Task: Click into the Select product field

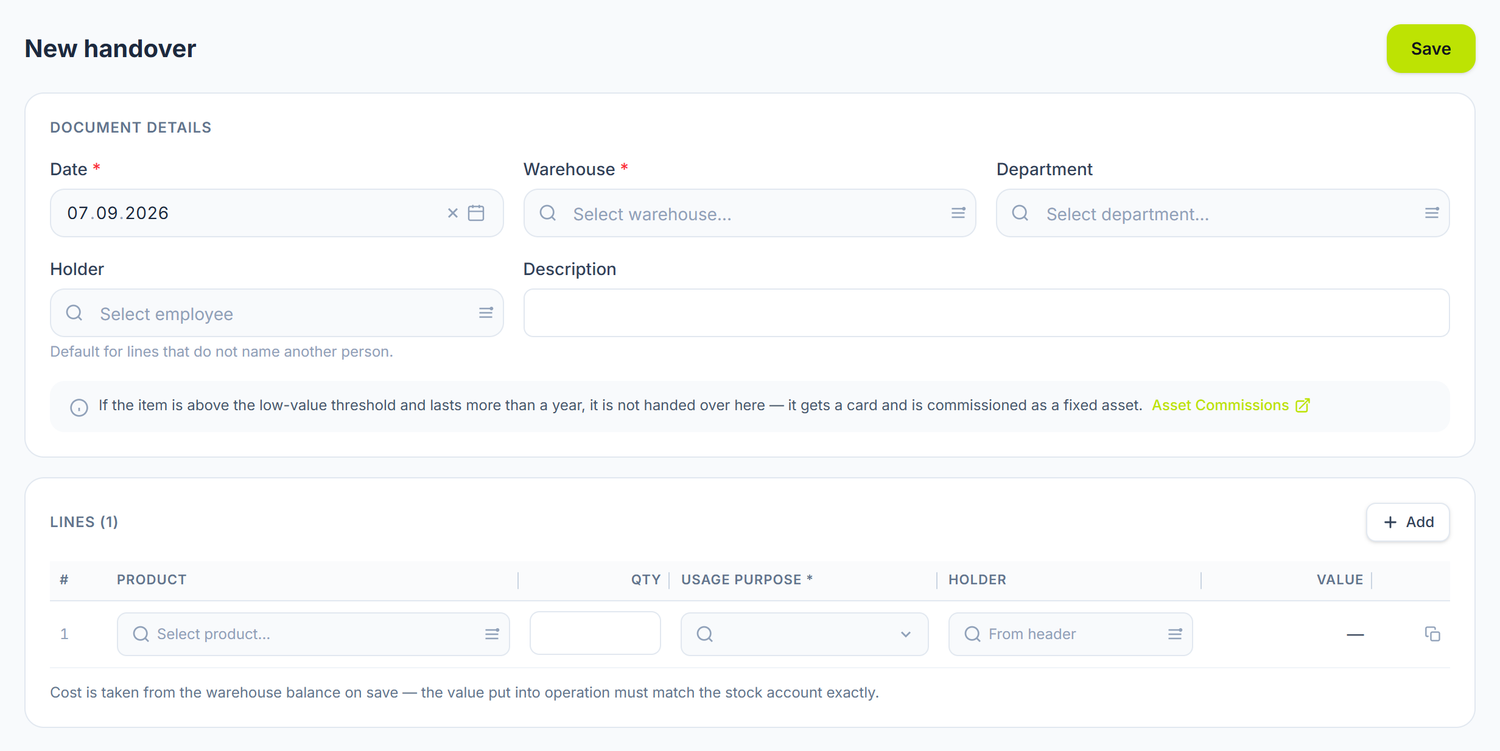Action: click(313, 634)
